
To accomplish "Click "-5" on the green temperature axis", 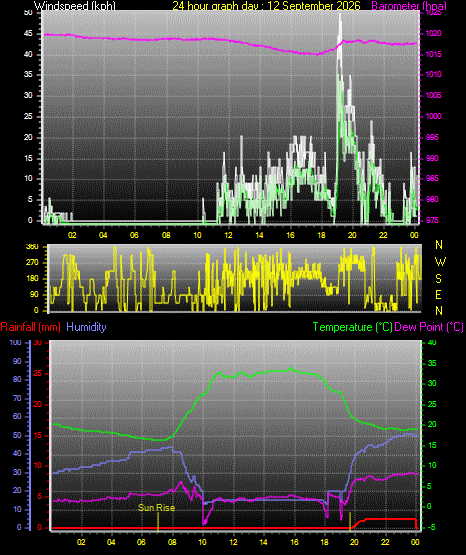I will click(x=431, y=527).
